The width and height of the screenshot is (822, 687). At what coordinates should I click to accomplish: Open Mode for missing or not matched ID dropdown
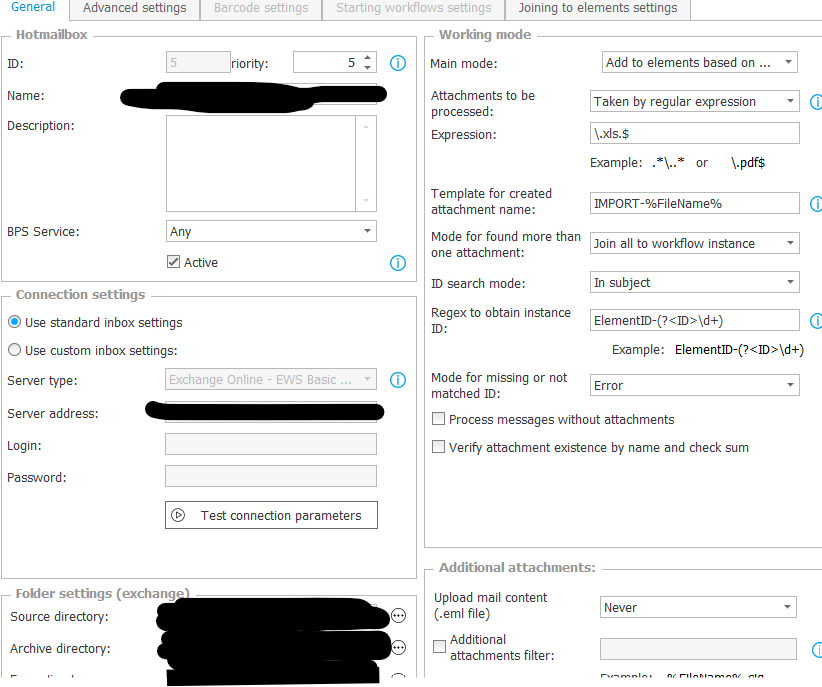[694, 385]
